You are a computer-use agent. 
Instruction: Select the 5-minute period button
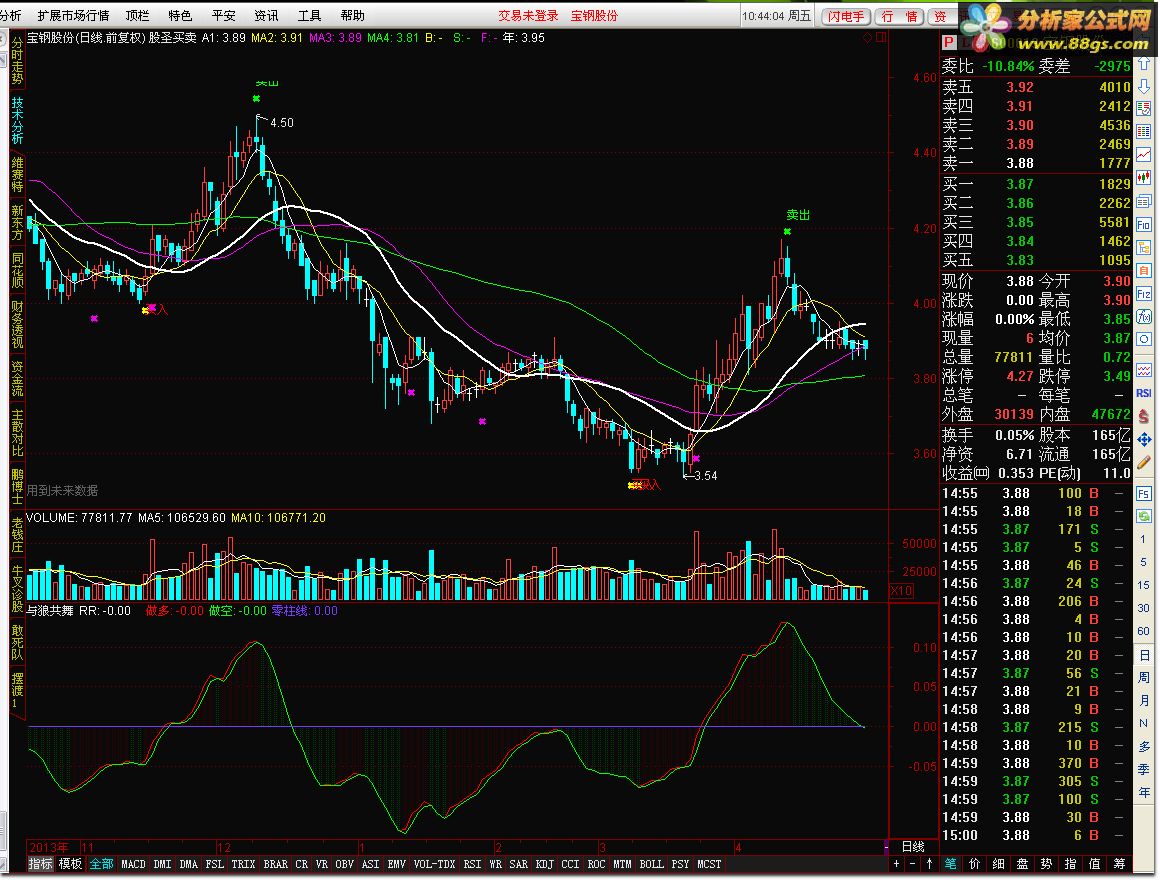(1144, 562)
